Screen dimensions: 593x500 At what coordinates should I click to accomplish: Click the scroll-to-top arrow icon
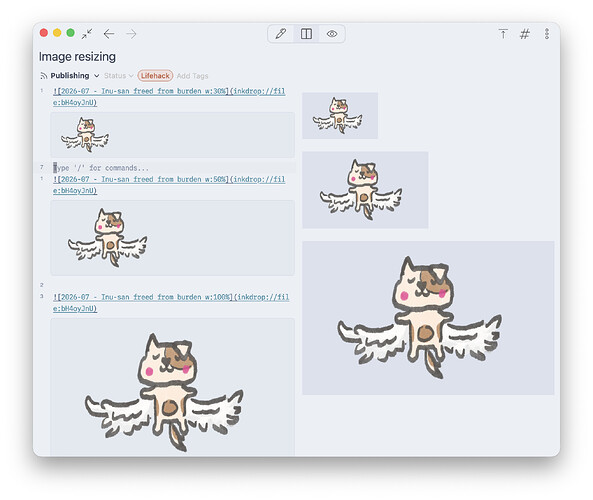(x=503, y=34)
